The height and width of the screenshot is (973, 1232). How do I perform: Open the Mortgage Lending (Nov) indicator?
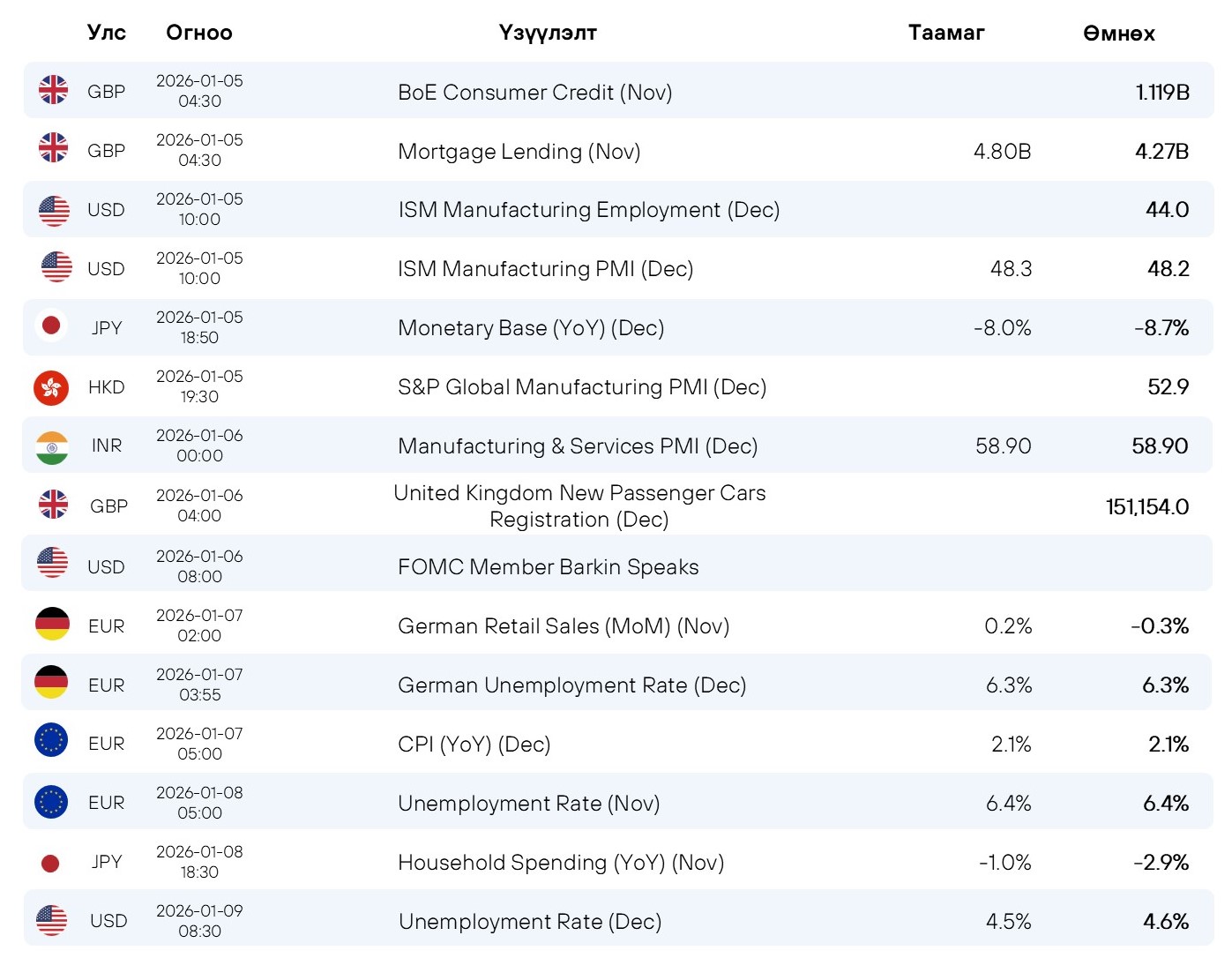click(519, 152)
